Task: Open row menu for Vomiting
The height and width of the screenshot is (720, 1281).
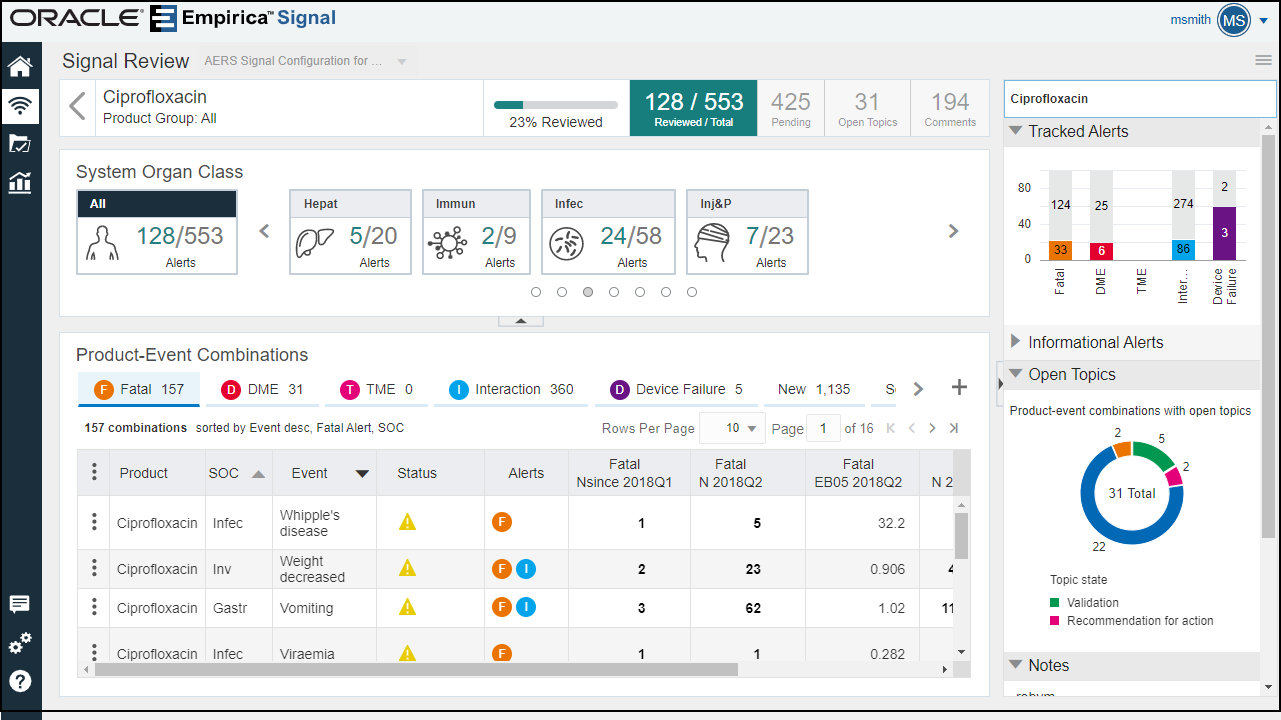Action: 94,607
